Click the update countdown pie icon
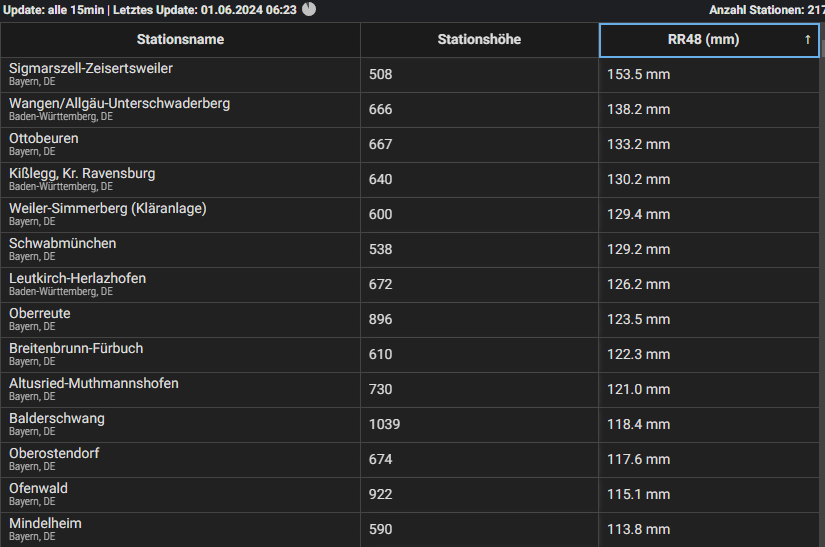Image resolution: width=825 pixels, height=547 pixels. pos(309,9)
